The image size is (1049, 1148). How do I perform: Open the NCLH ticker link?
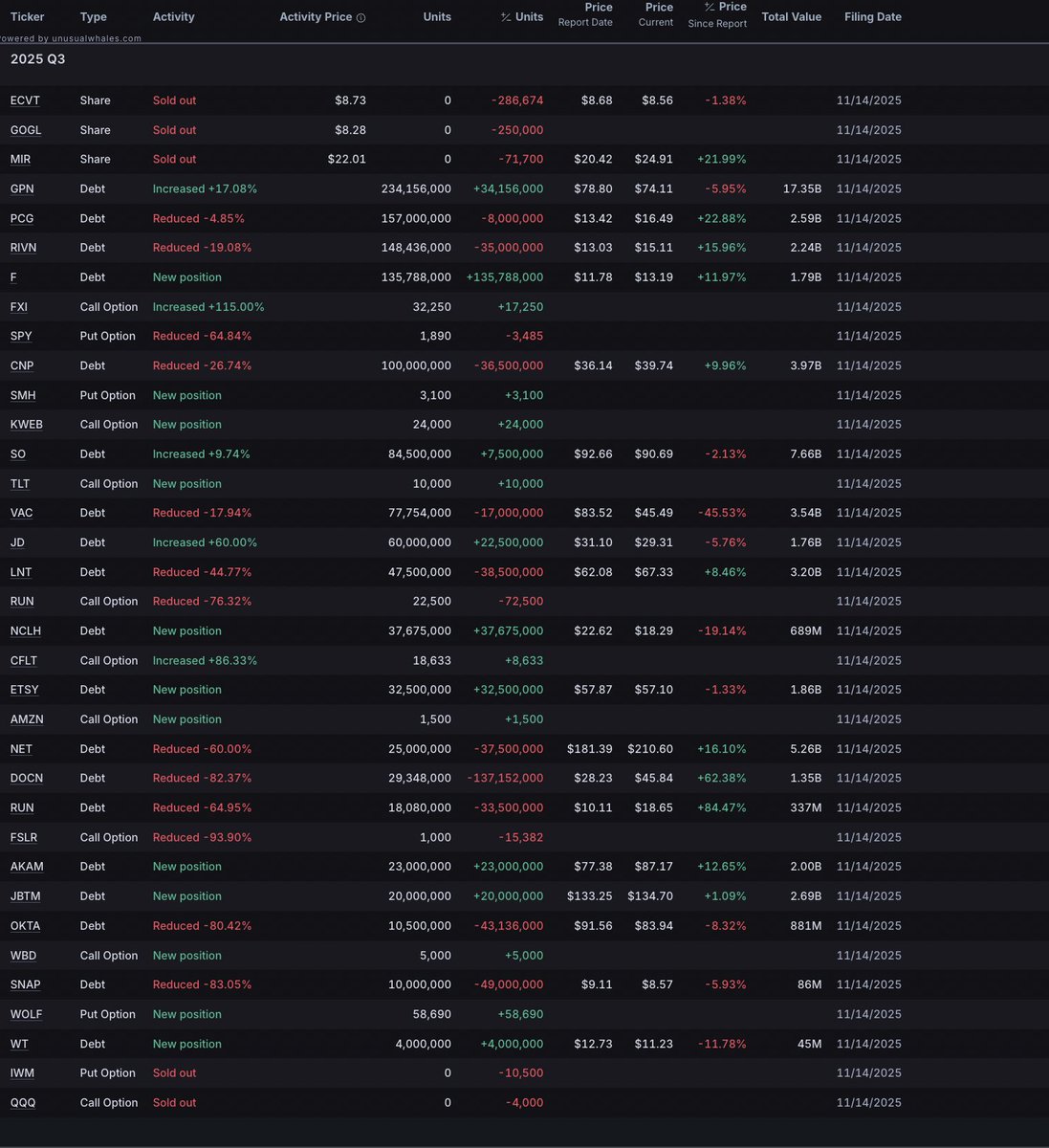pyautogui.click(x=26, y=631)
